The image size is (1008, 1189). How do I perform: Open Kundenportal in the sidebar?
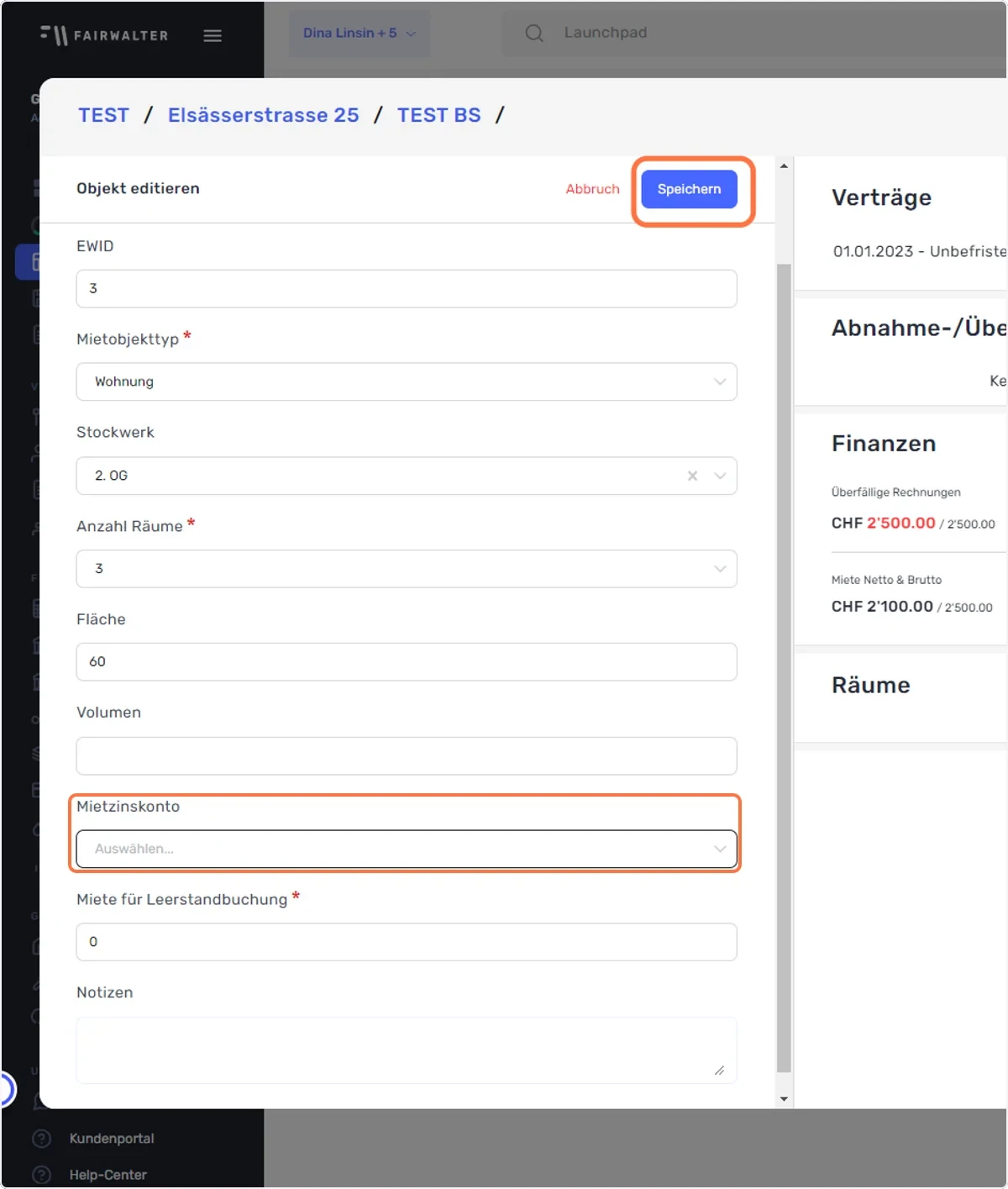click(x=112, y=1139)
